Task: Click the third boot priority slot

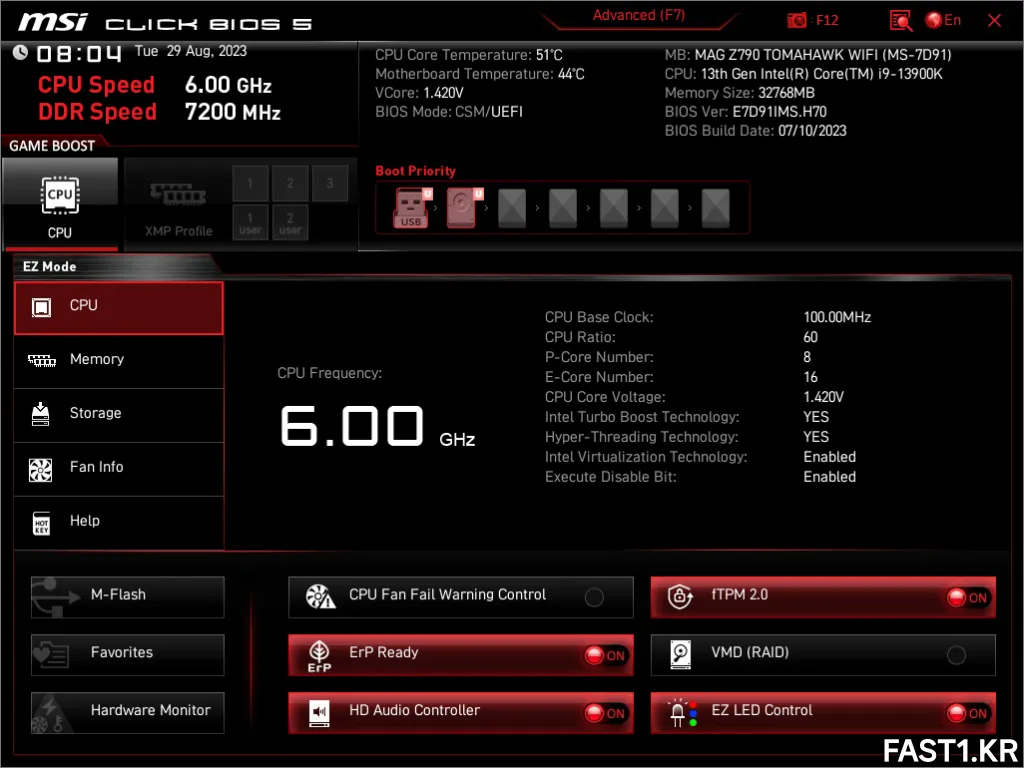Action: click(x=512, y=208)
